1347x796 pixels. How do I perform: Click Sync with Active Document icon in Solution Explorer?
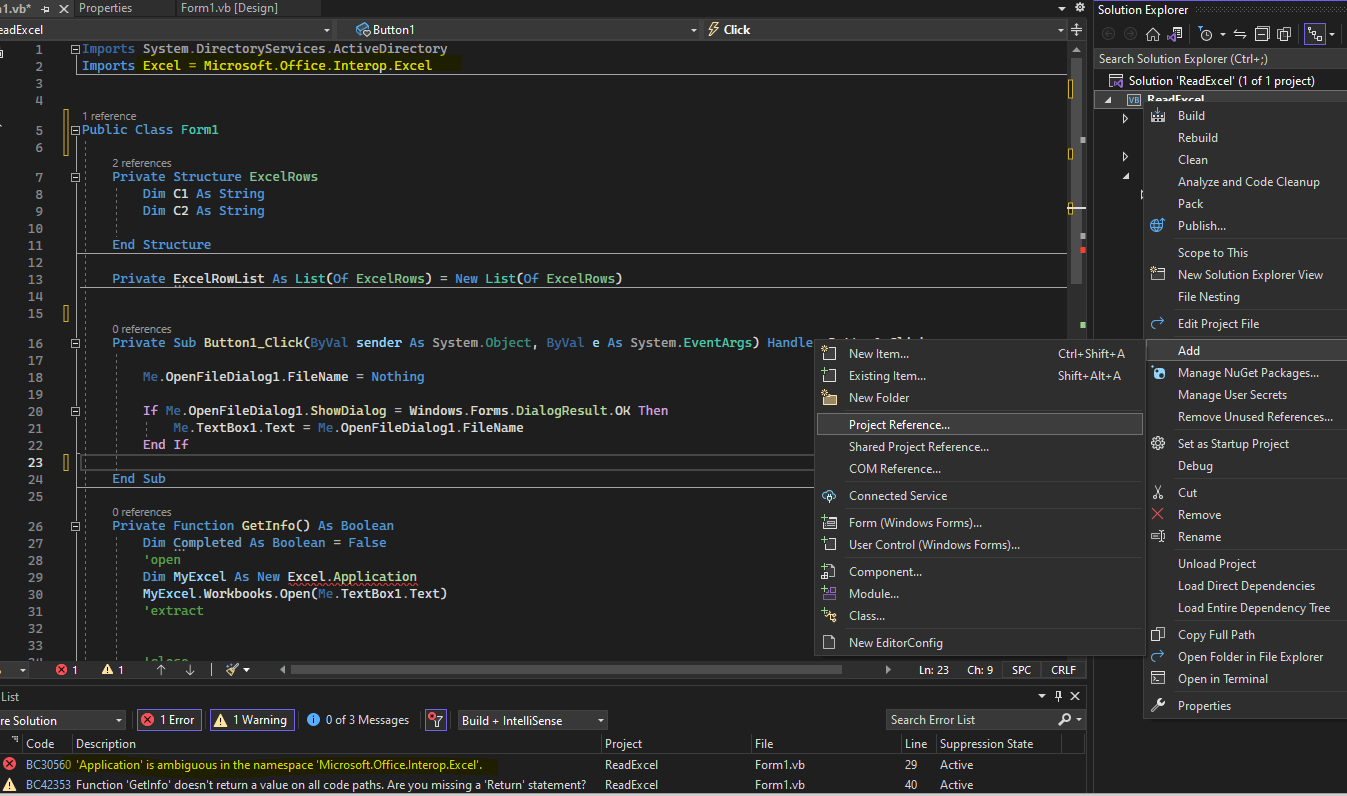pos(1239,33)
